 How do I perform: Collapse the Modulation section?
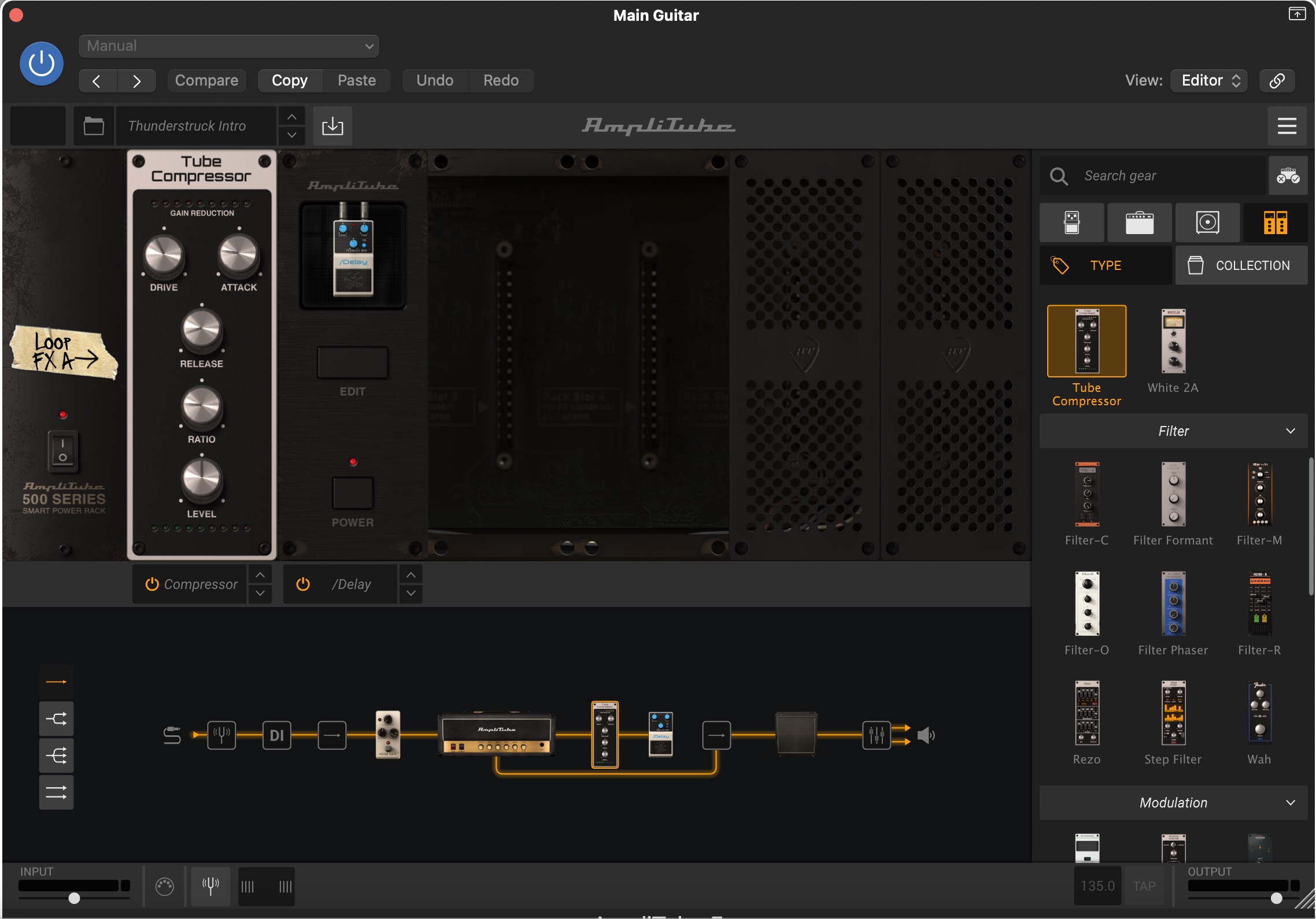click(x=1173, y=802)
